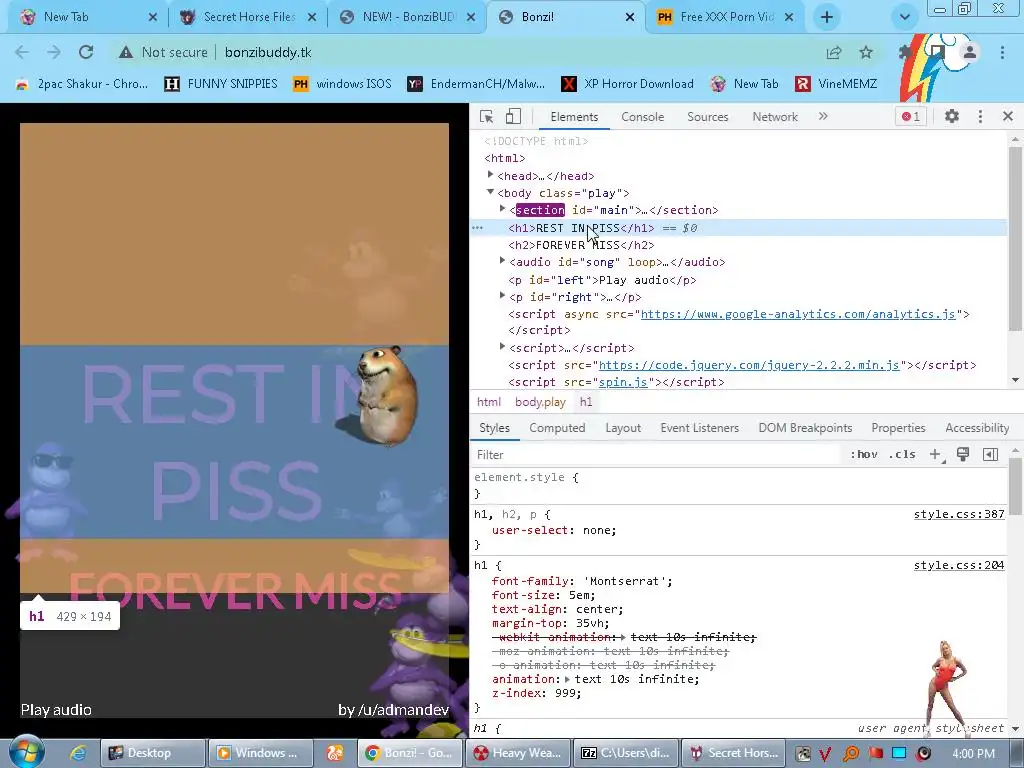Click the browser back arrow

click(x=22, y=52)
